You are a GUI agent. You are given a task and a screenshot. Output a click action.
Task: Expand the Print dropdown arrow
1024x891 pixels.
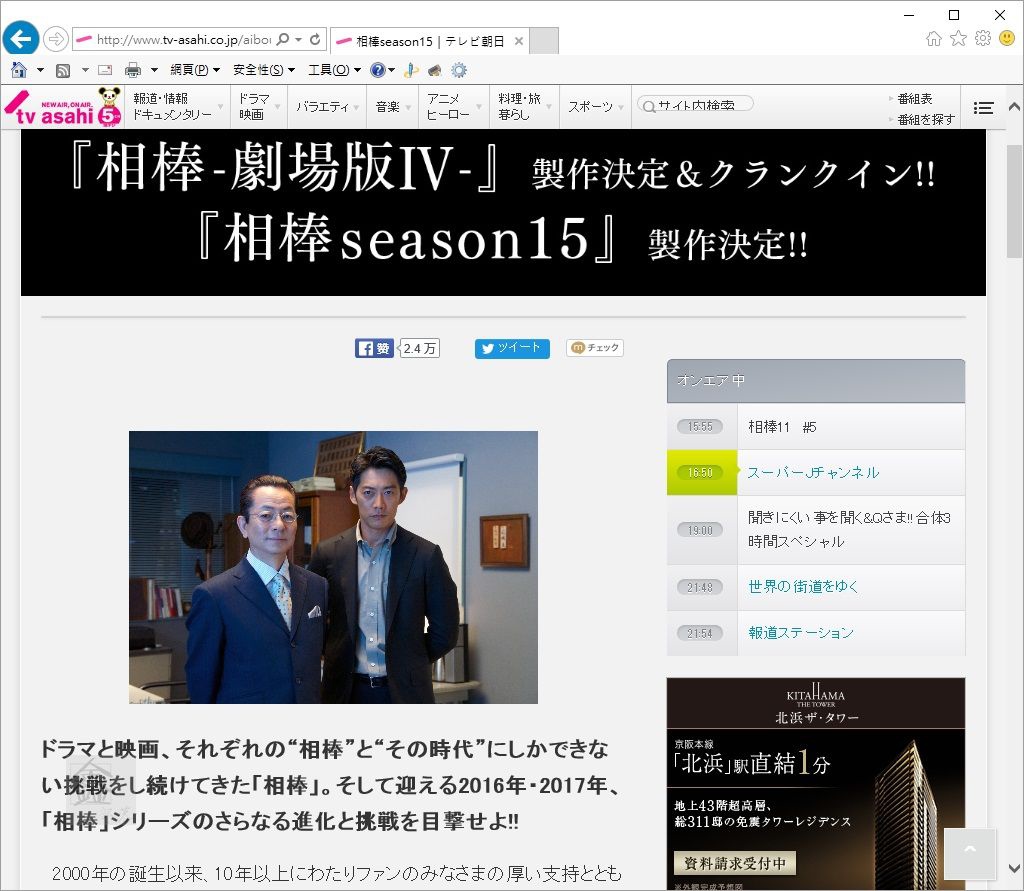tap(154, 70)
